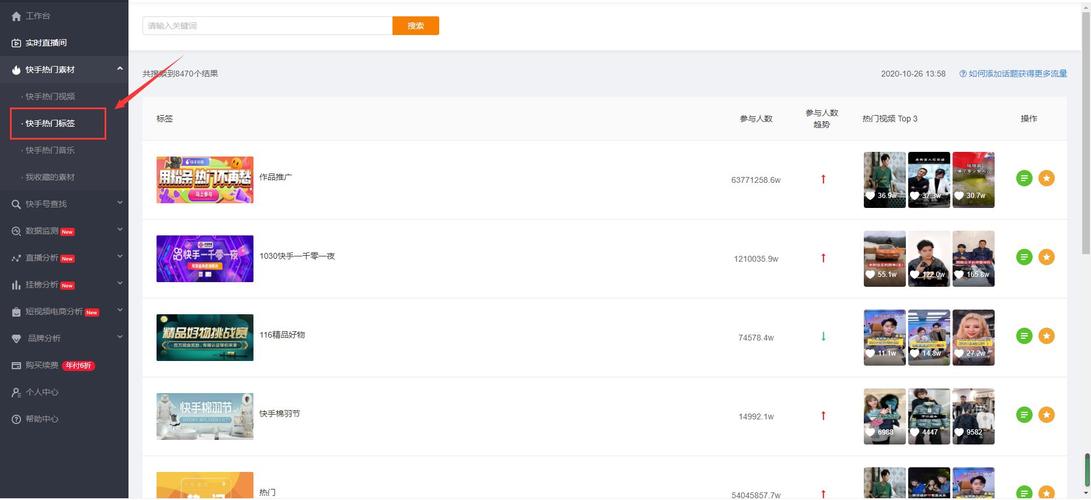Click the keyword search input field

point(267,26)
